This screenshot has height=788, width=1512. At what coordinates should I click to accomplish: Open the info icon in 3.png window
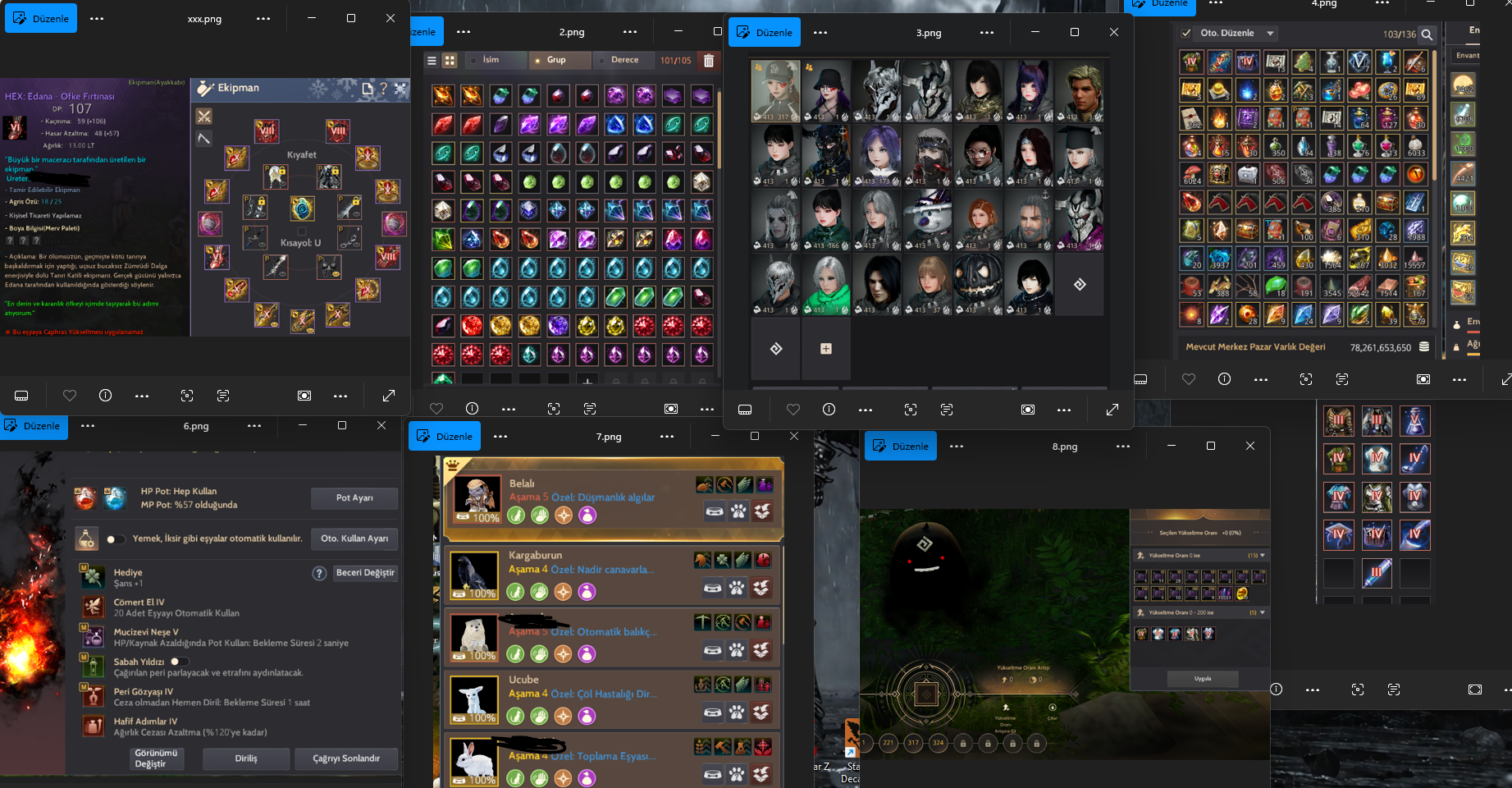(829, 410)
